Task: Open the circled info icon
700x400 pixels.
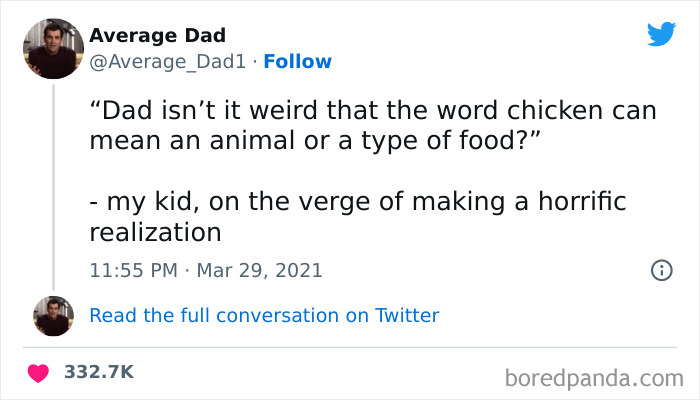Action: (660, 270)
